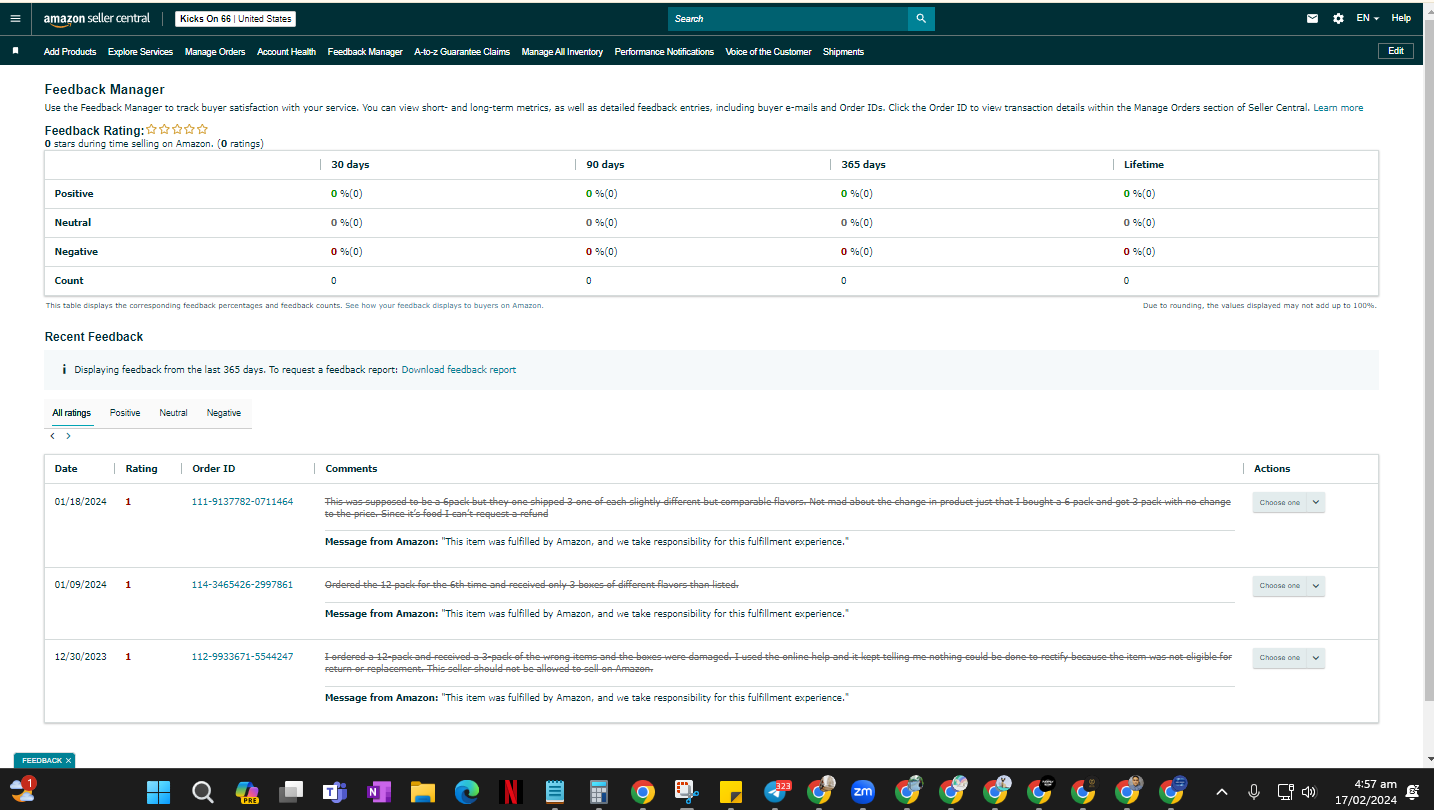Viewport: 1434px width, 810px height.
Task: Open Calculator from taskbar
Action: 598,793
